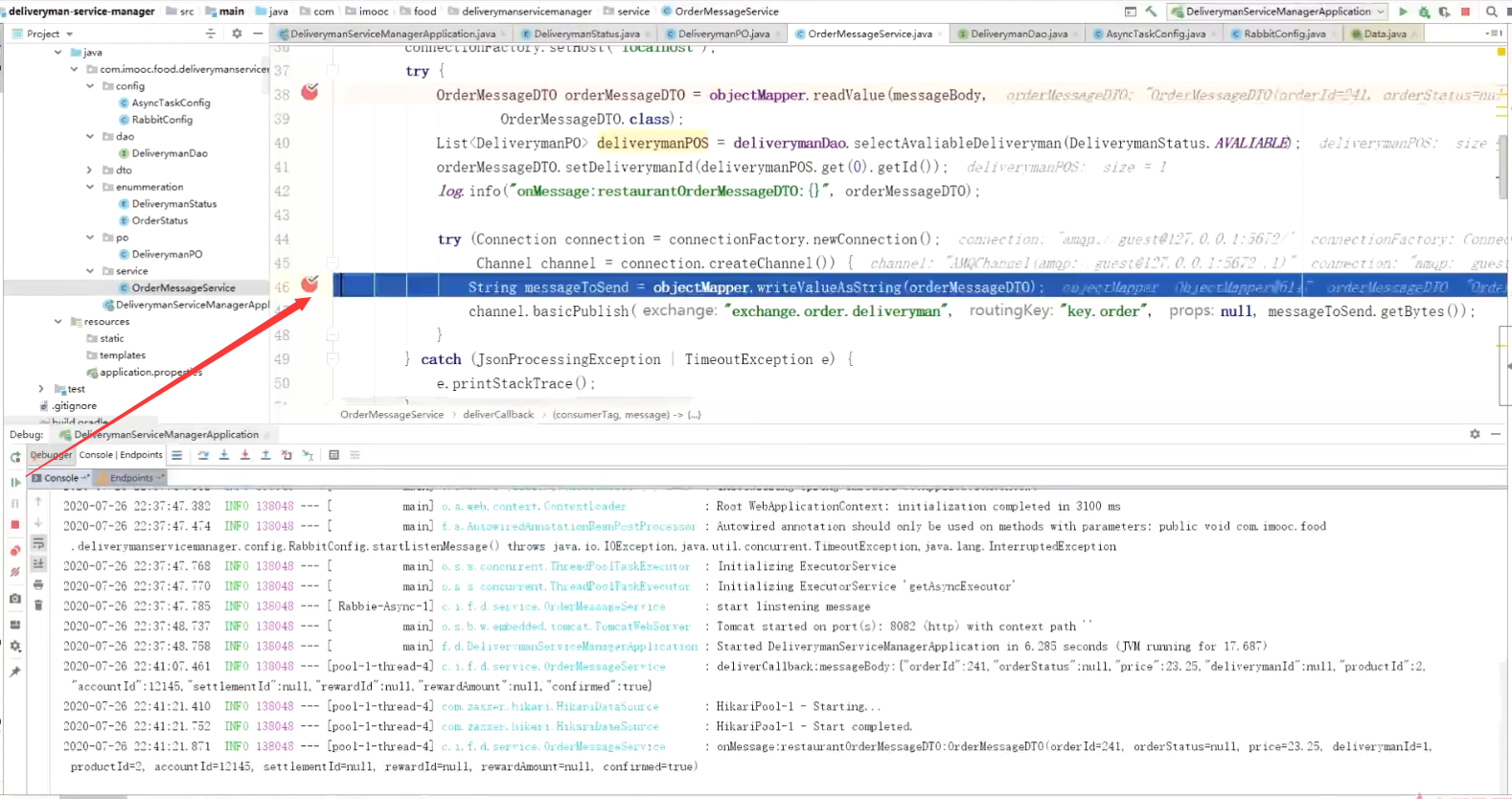Open Evaluate Expression calculator icon
Image resolution: width=1512 pixels, height=799 pixels.
(333, 455)
